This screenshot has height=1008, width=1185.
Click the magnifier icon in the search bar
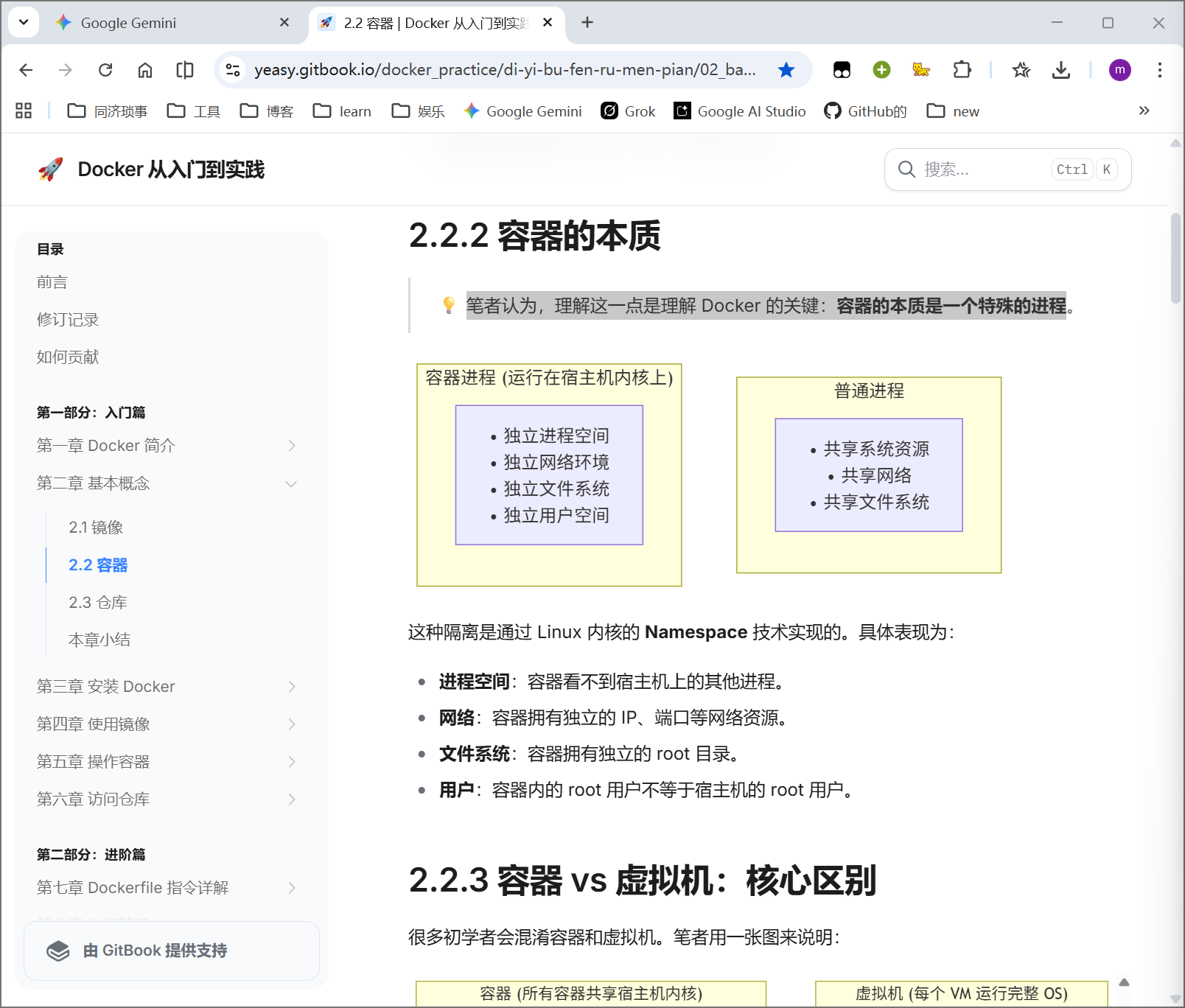click(906, 169)
